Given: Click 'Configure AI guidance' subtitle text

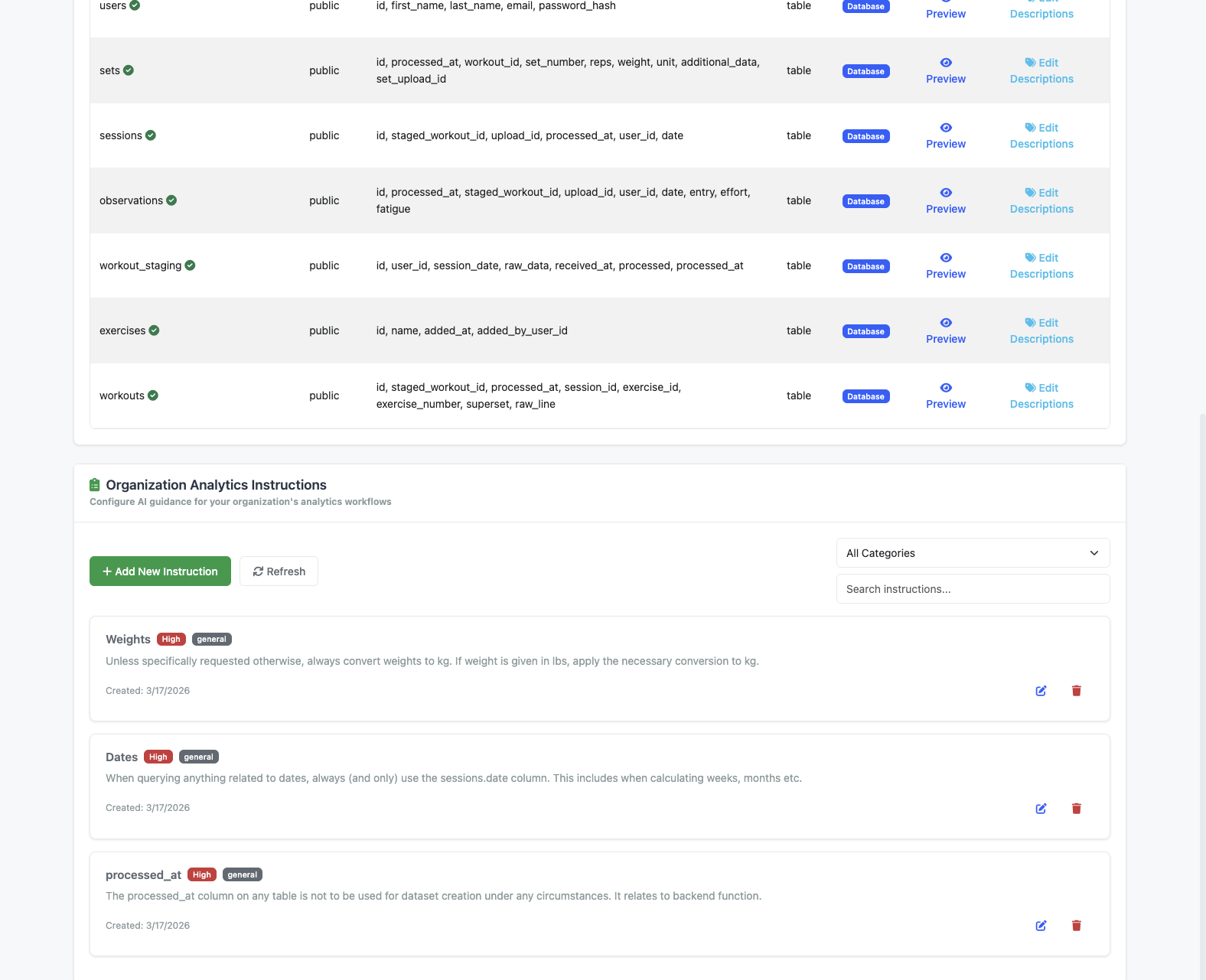Looking at the screenshot, I should point(240,502).
